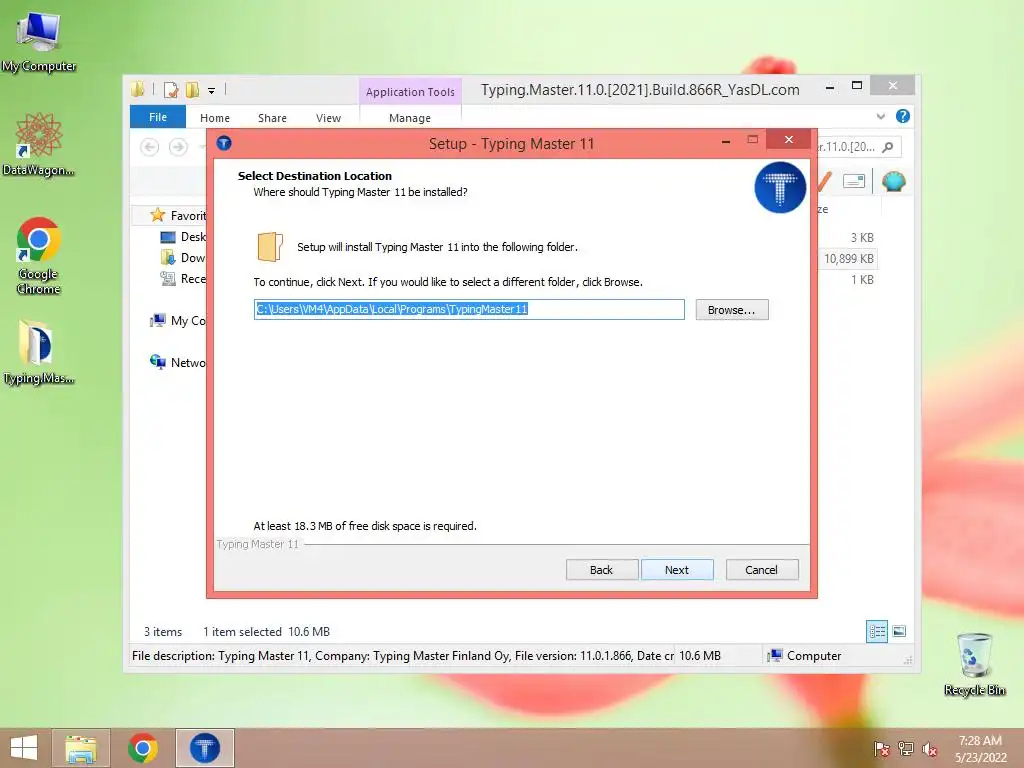The width and height of the screenshot is (1024, 768).
Task: Switch Explorer to details view icon
Action: pyautogui.click(x=876, y=632)
